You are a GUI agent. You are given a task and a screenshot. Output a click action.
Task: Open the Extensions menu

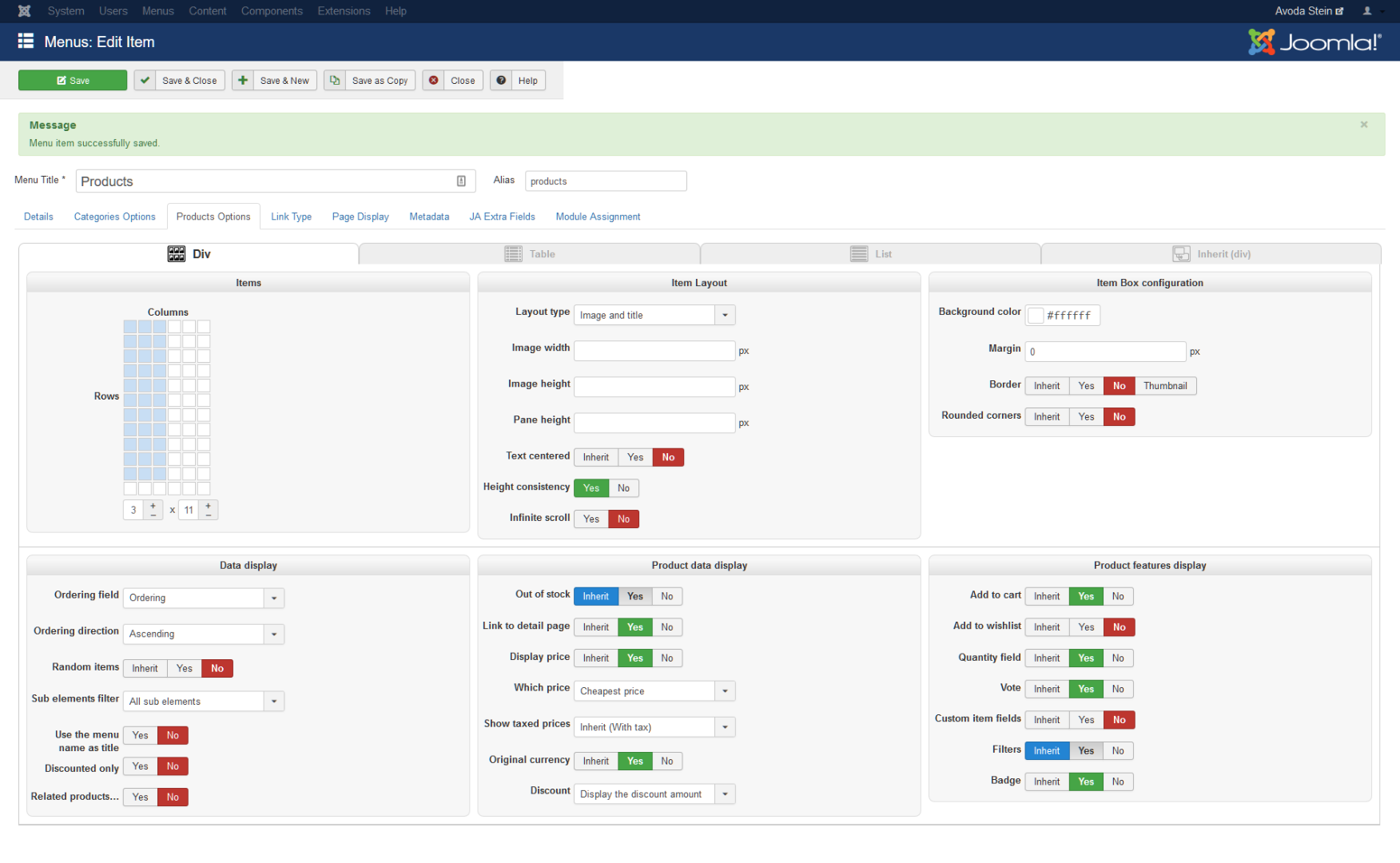[x=344, y=11]
